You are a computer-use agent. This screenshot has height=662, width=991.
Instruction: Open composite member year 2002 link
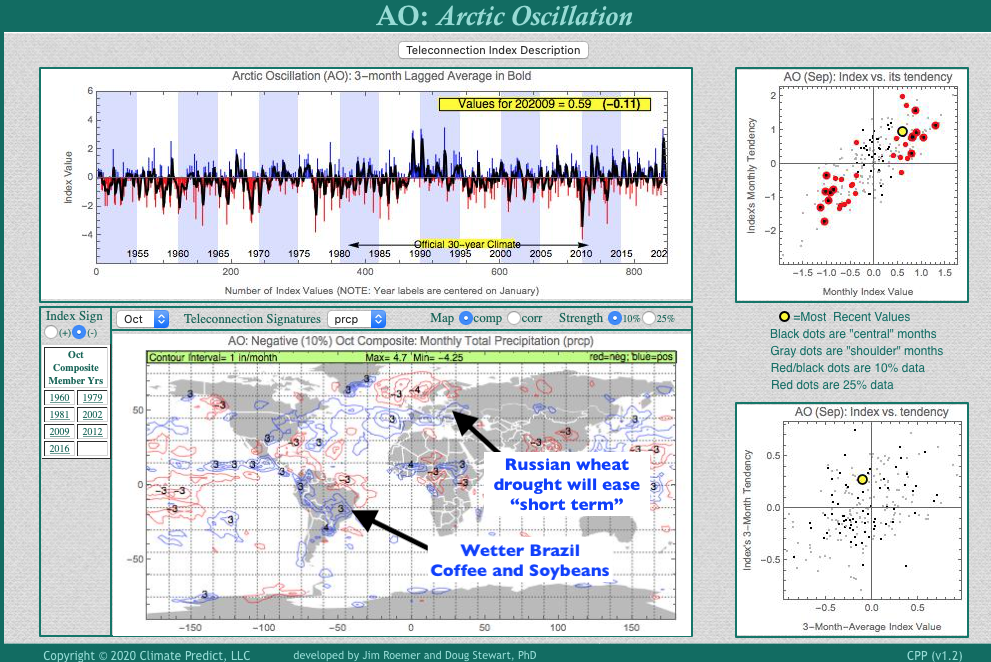click(x=92, y=415)
